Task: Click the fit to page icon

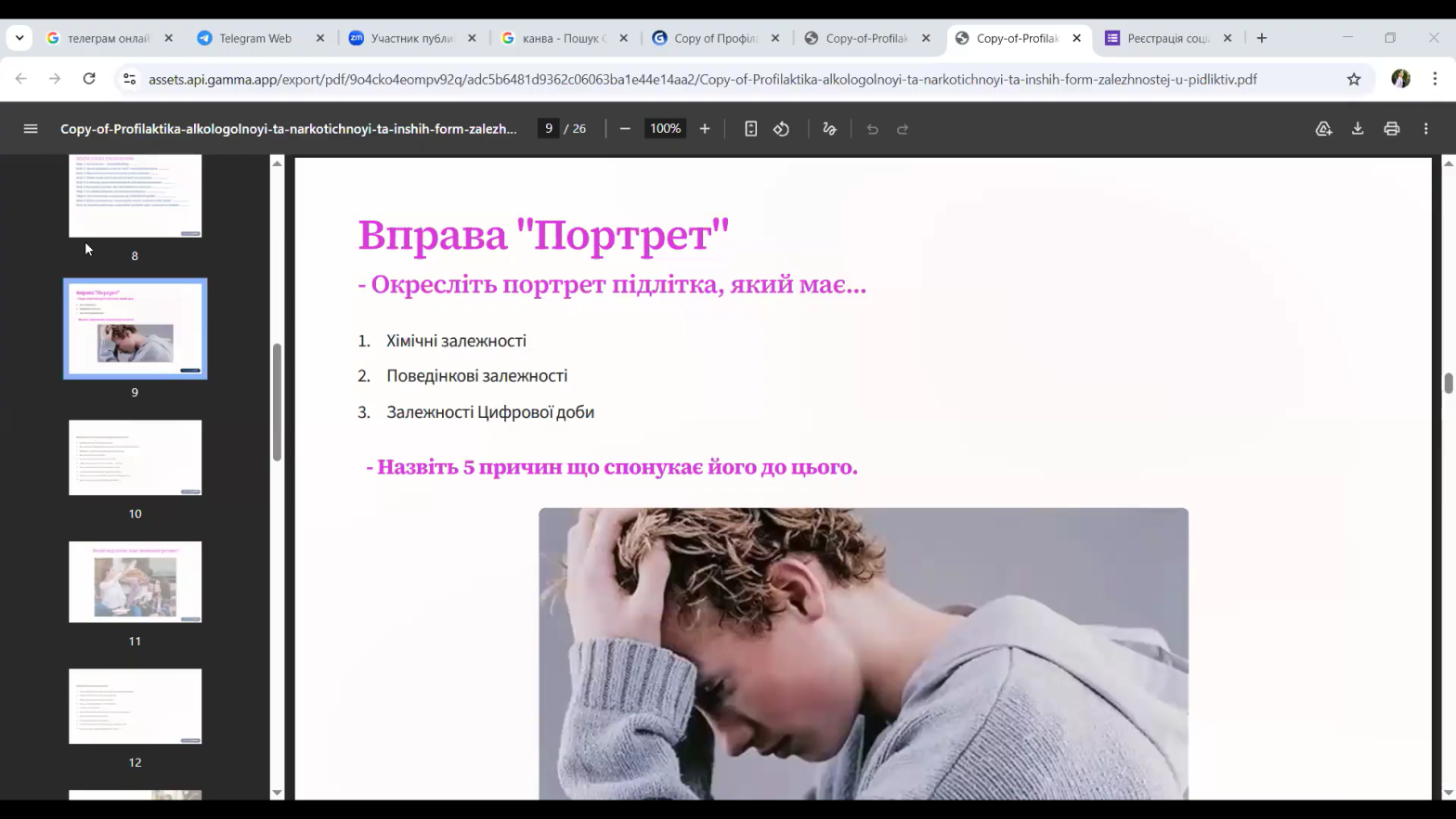Action: pos(751,129)
